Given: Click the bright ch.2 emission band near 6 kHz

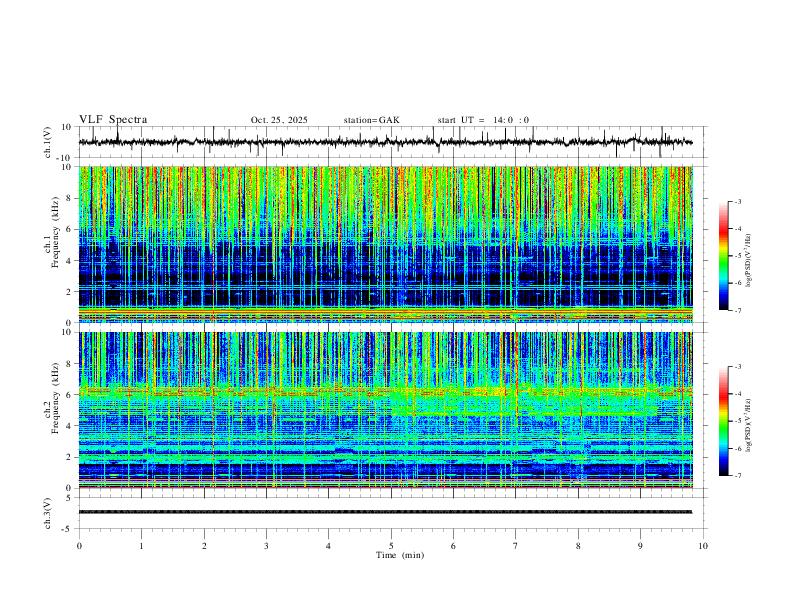Looking at the screenshot, I should pos(385,391).
